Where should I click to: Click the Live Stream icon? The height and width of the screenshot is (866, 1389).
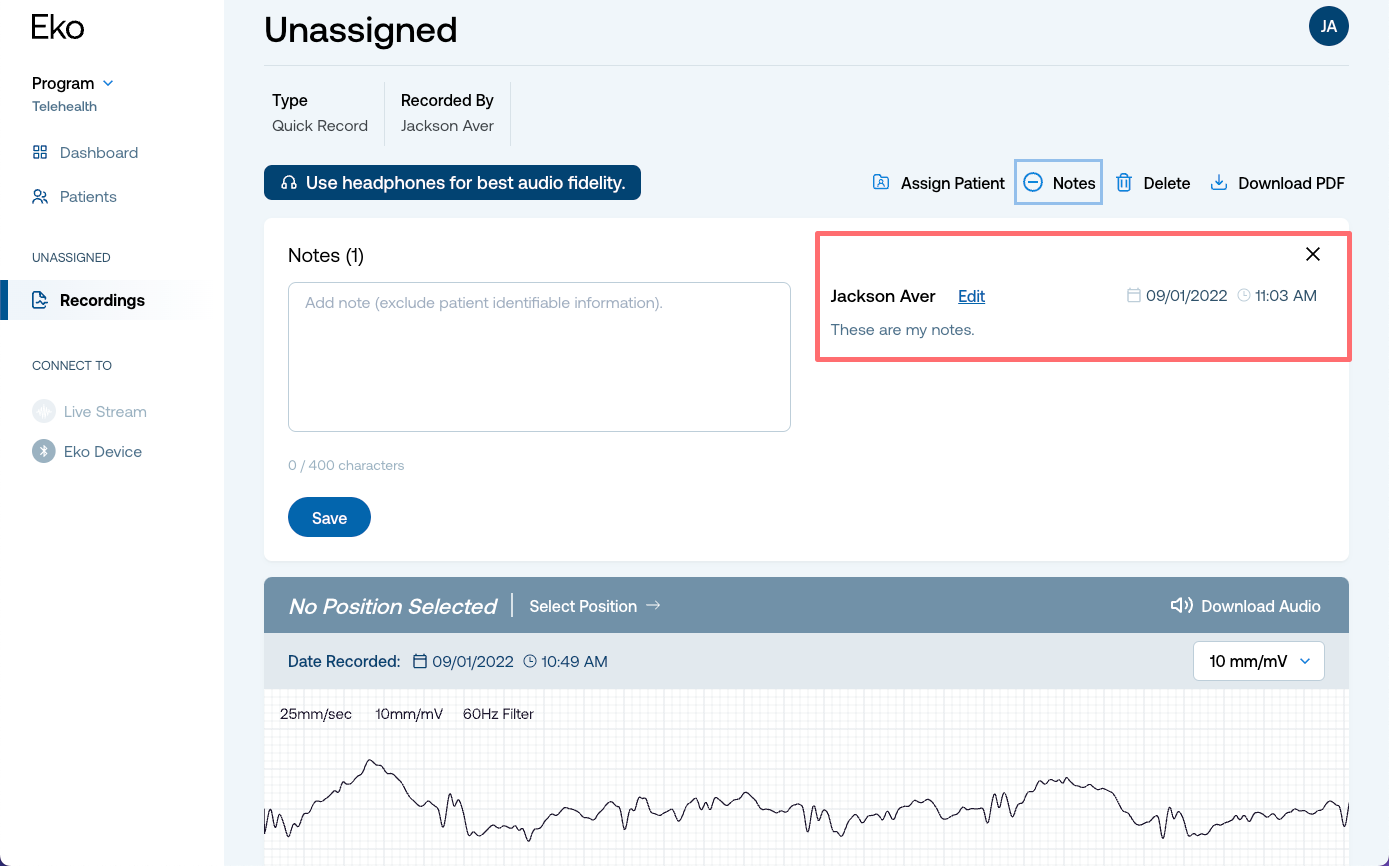tap(44, 412)
